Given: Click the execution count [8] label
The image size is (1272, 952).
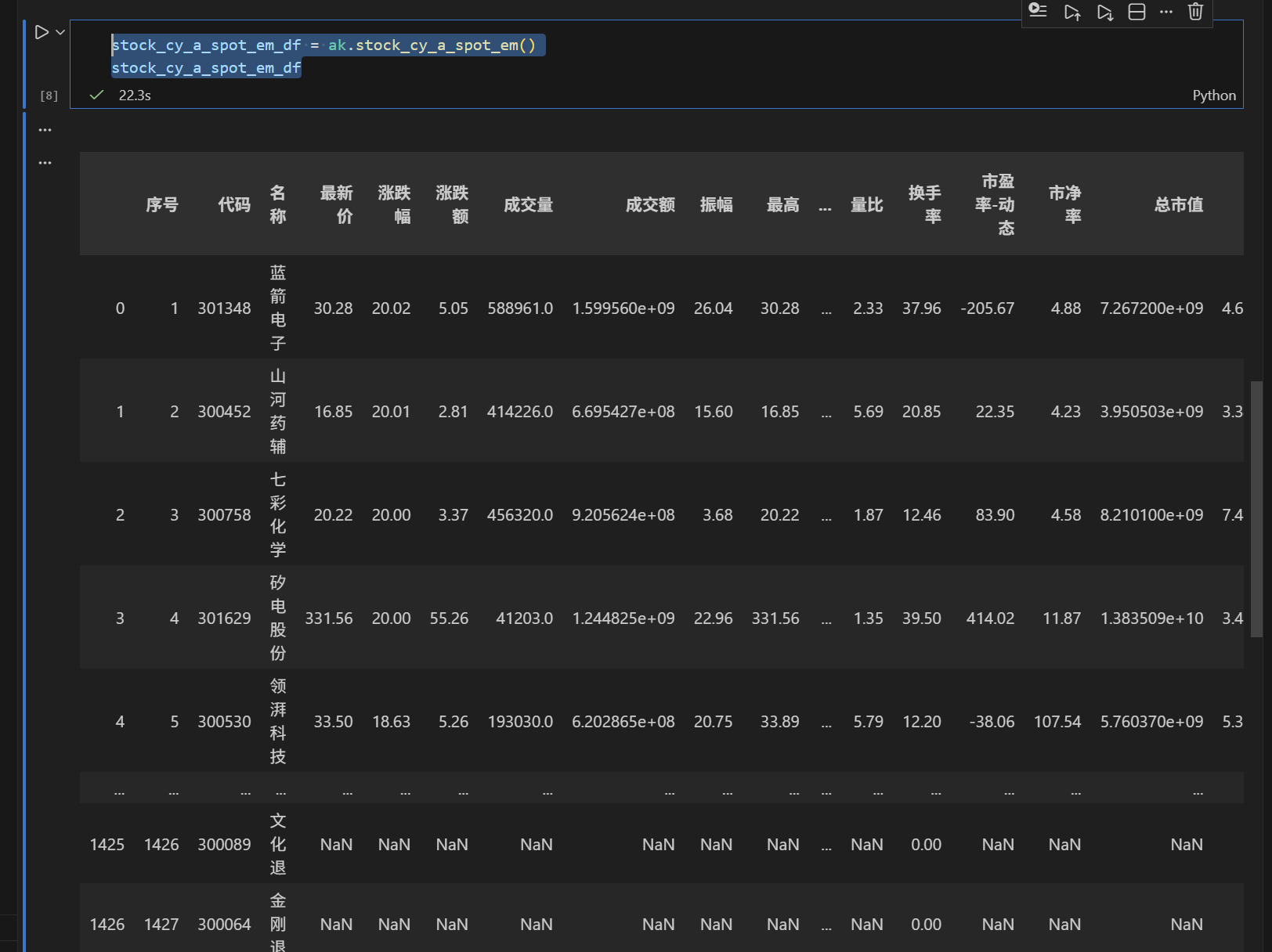Looking at the screenshot, I should point(49,96).
